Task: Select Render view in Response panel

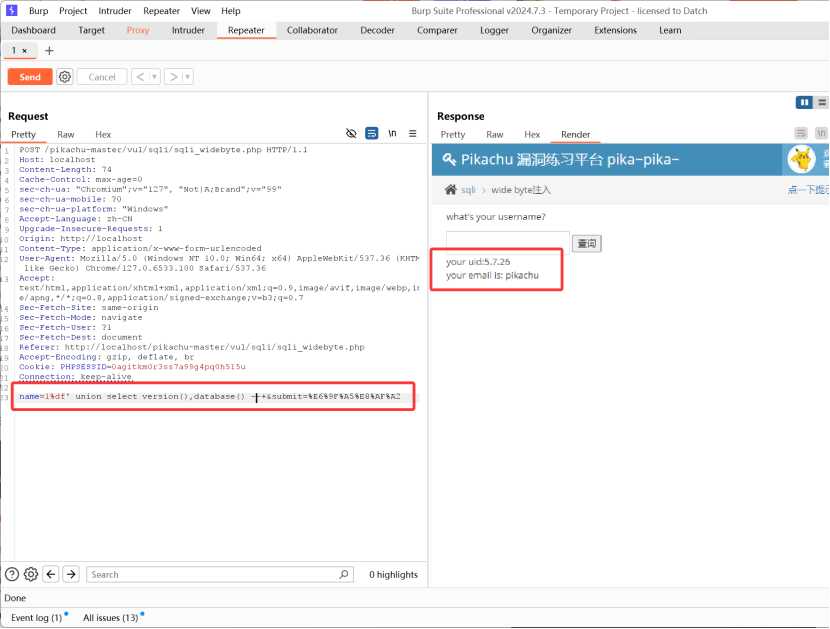Action: click(575, 134)
